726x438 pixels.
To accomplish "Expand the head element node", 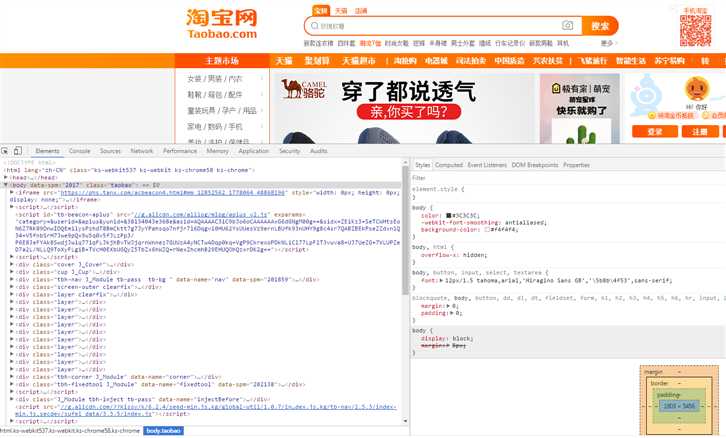I will 6,177.
